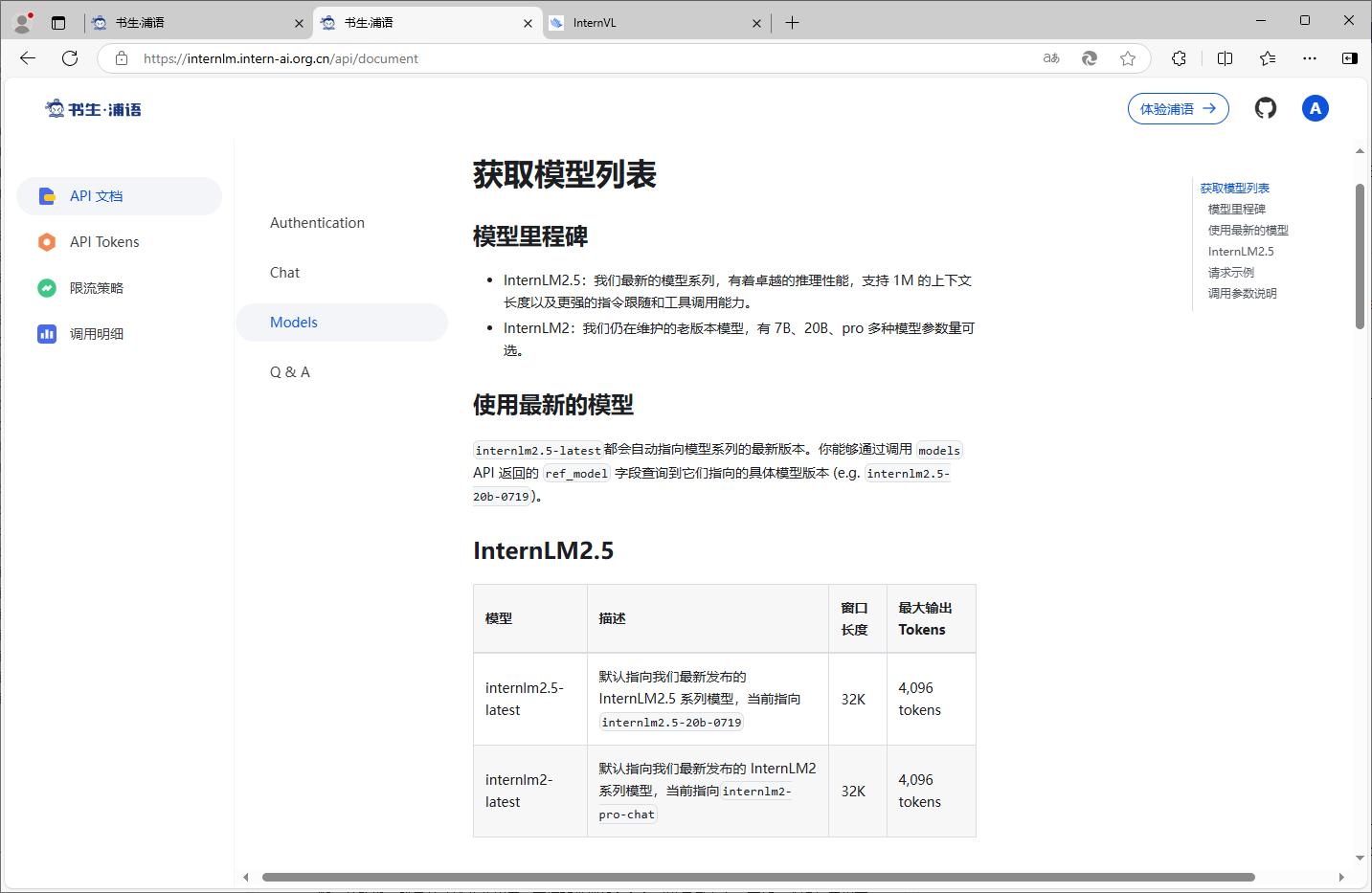Viewport: 1372px width, 893px height.
Task: Add page to favorites star icon
Action: click(1128, 58)
